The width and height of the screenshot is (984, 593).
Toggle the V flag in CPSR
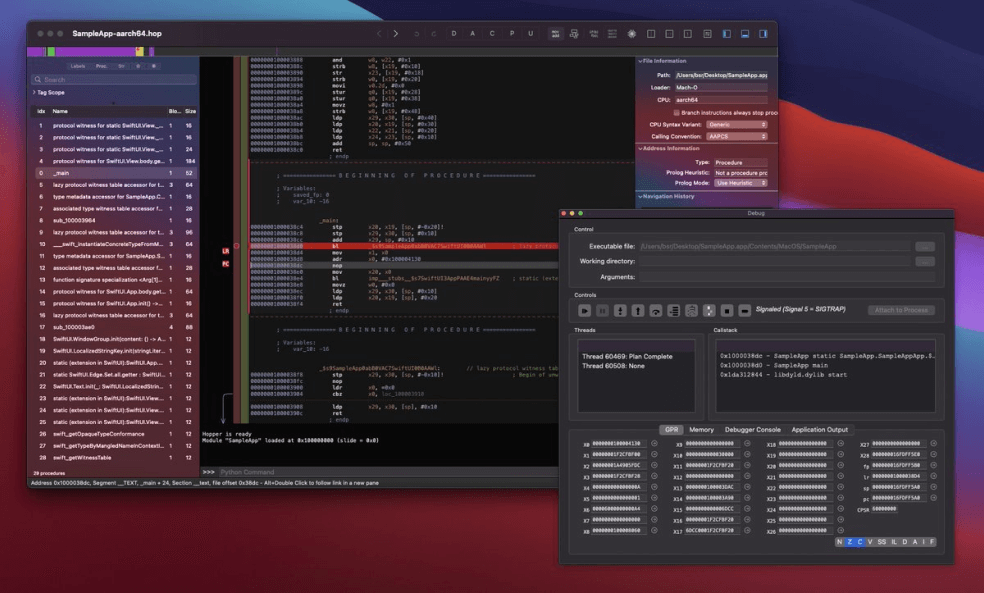(870, 542)
